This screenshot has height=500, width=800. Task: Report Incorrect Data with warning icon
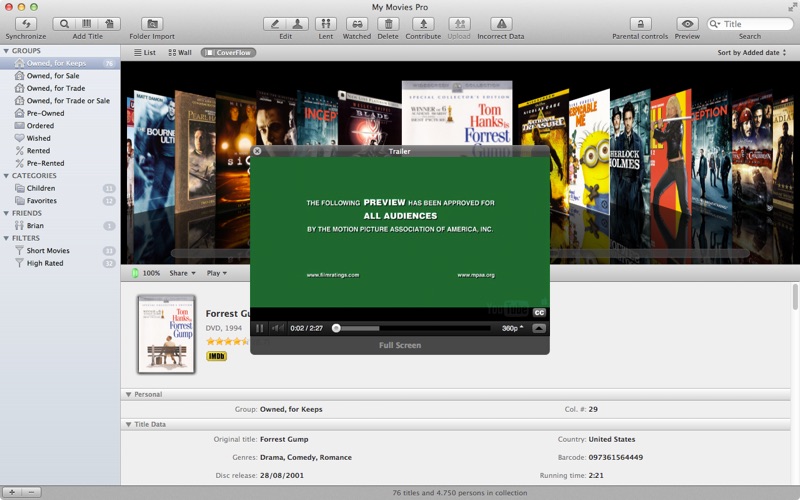pyautogui.click(x=501, y=23)
